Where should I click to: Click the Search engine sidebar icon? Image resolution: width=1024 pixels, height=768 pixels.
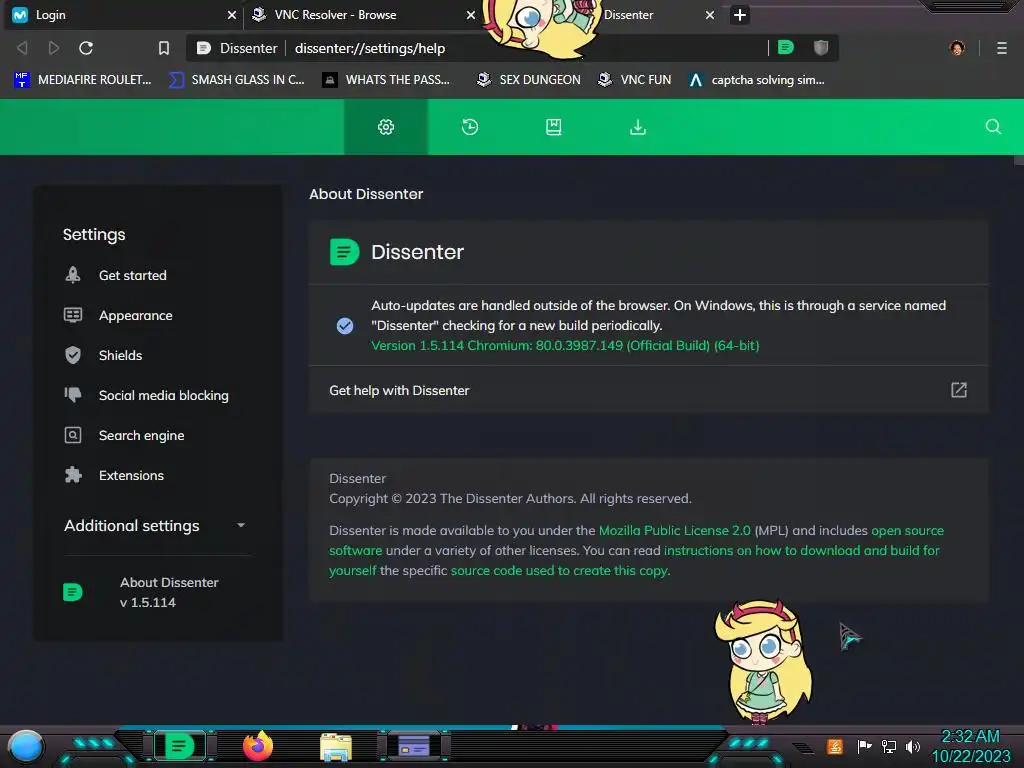pos(72,435)
